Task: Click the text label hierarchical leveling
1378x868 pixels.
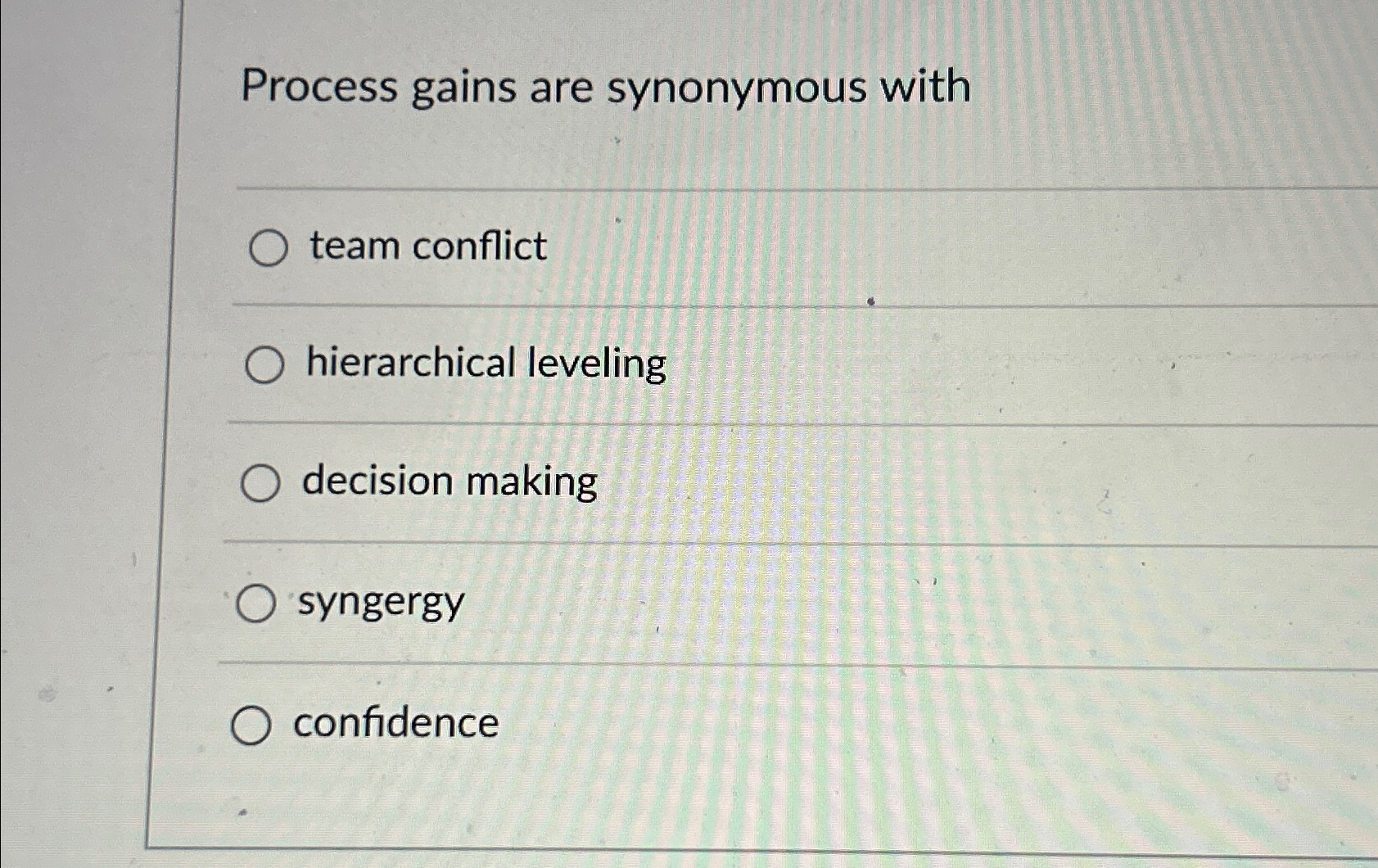Action: coord(486,364)
